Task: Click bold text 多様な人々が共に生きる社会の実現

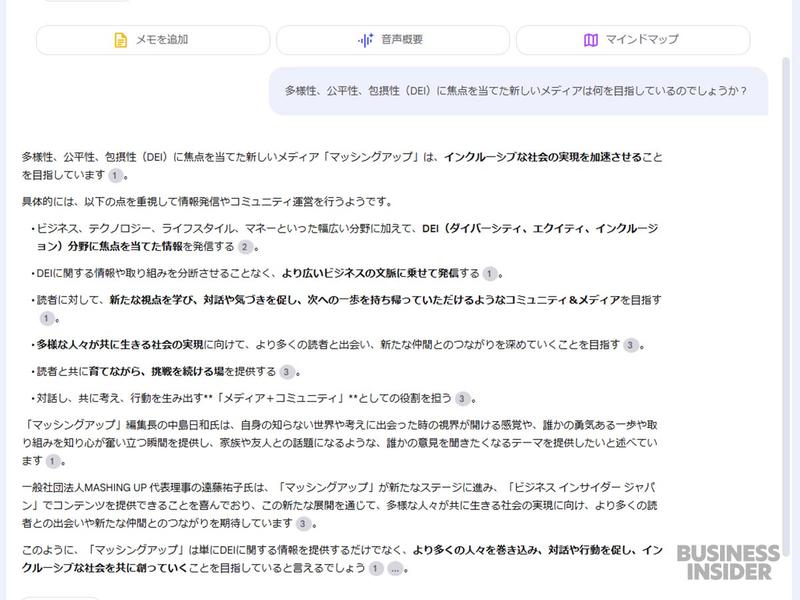Action: (x=120, y=345)
